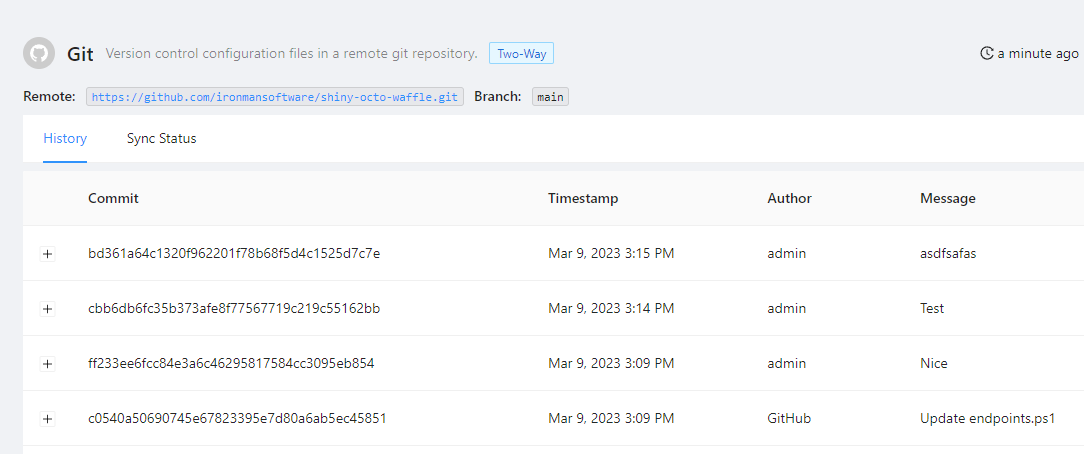Click the GitHub author cell

coord(789,418)
